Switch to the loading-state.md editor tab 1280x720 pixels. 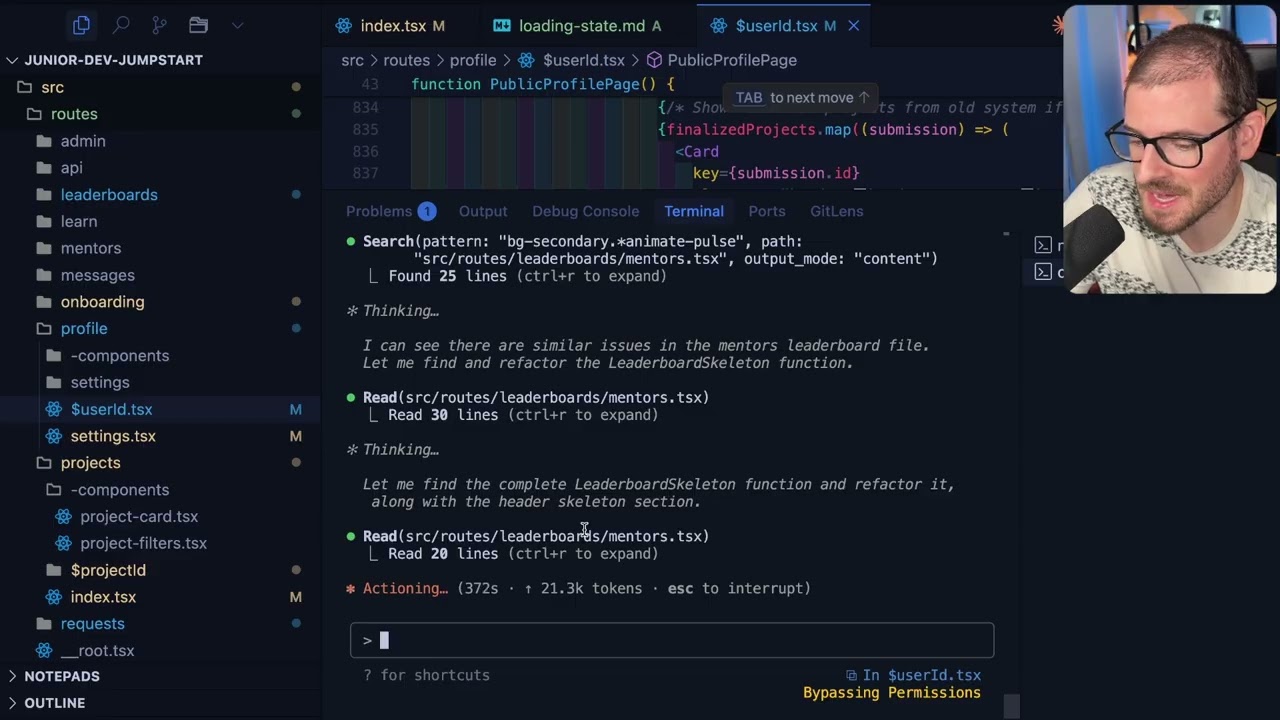tap(581, 26)
